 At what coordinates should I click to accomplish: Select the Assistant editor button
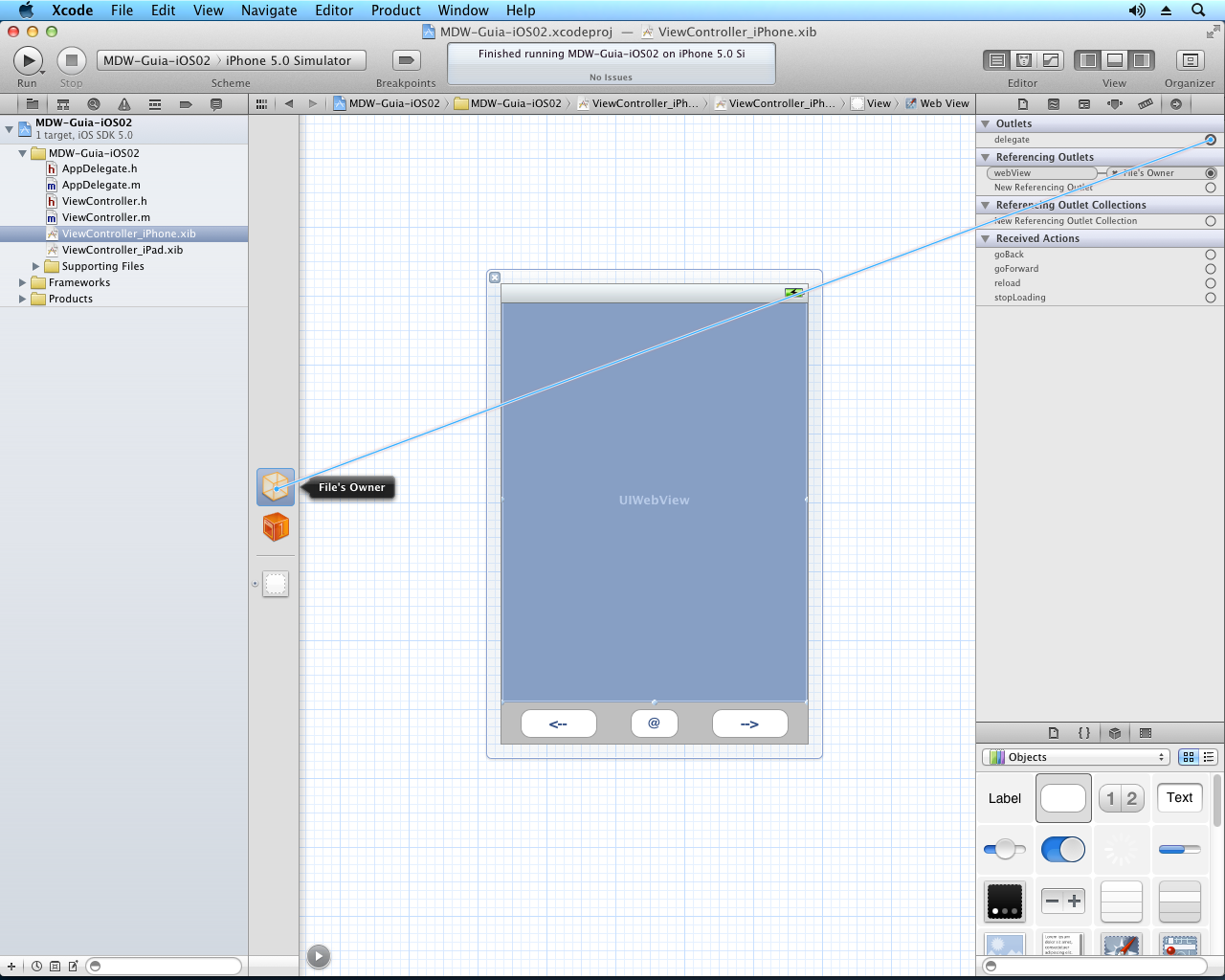pos(1023,60)
